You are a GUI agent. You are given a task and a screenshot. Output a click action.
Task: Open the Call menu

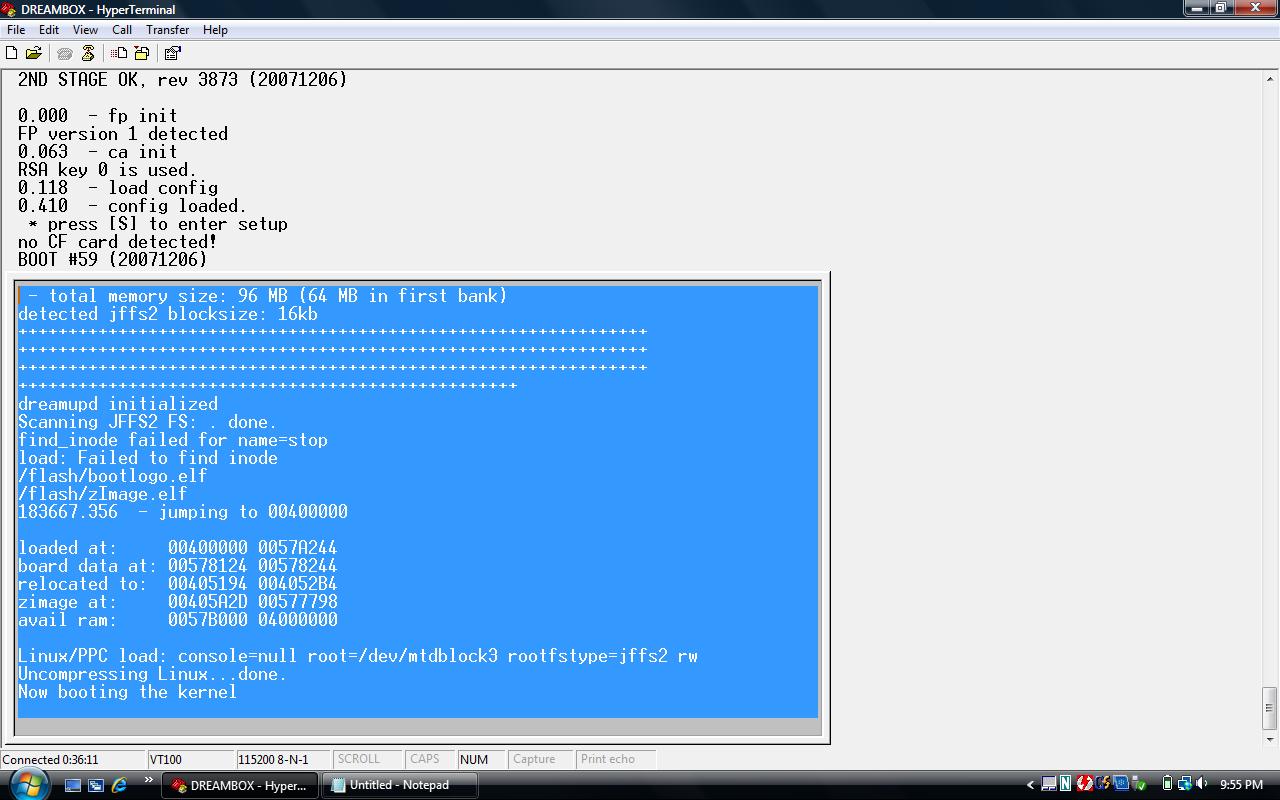(122, 30)
